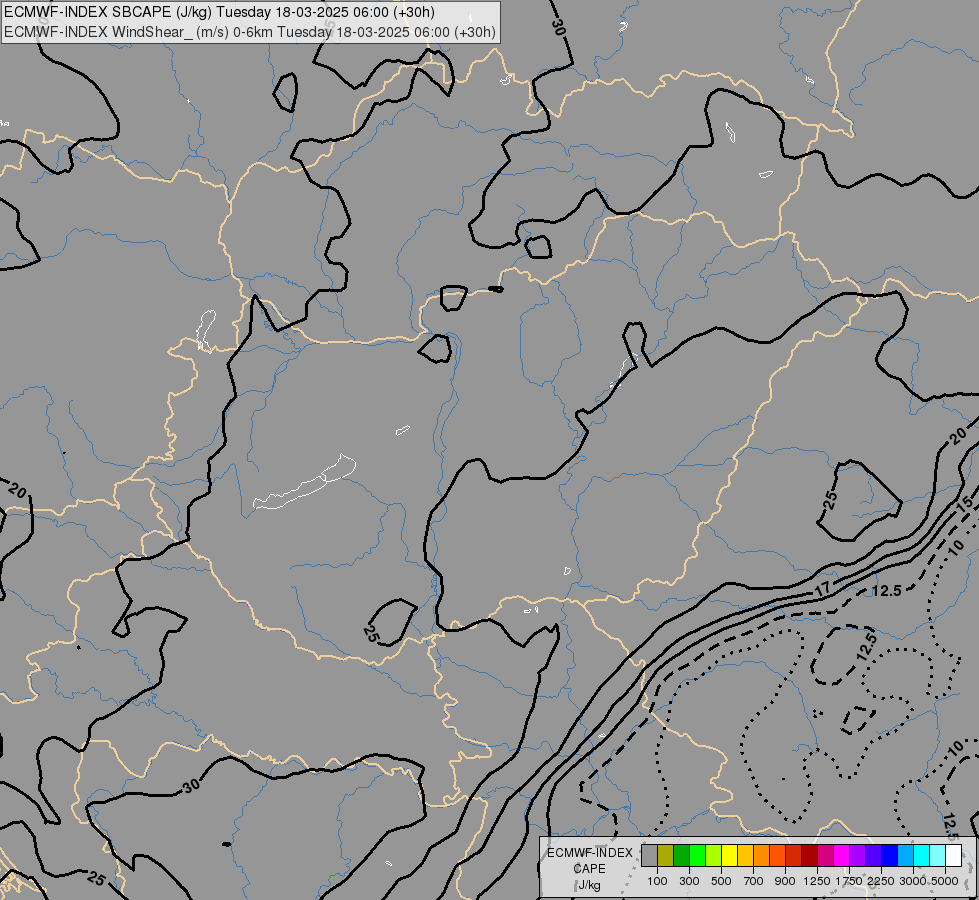Select the dark green legend swatch
This screenshot has height=900, width=979.
681,855
